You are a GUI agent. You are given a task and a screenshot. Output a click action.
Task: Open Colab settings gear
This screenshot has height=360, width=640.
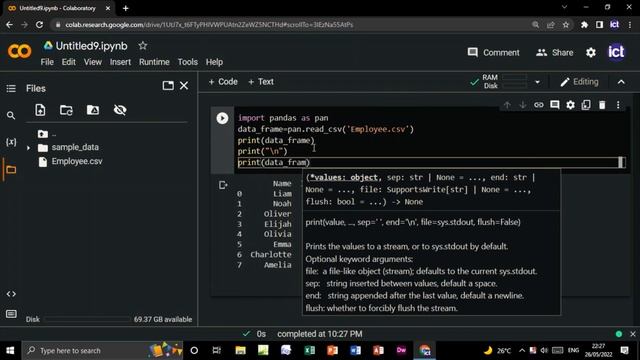pyautogui.click(x=591, y=53)
